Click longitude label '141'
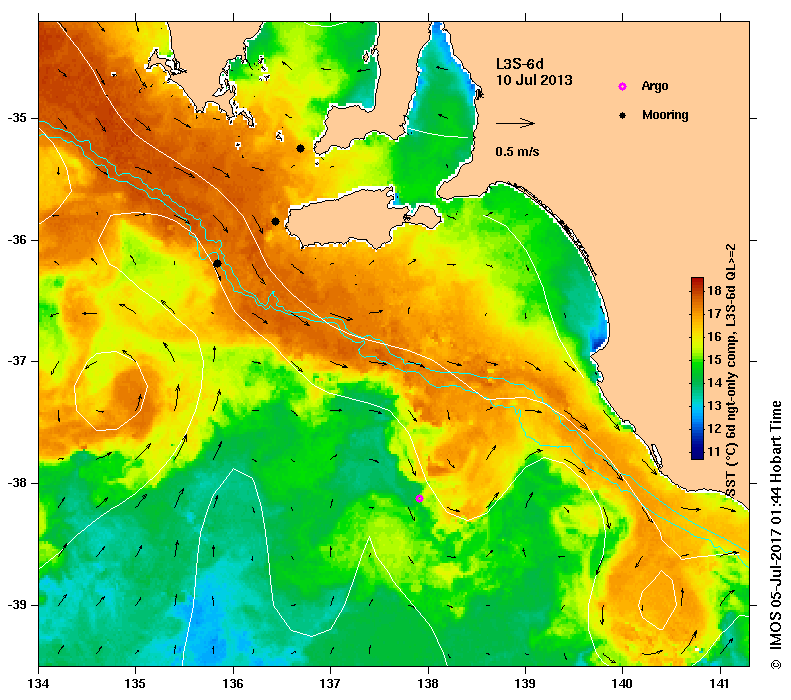The height and width of the screenshot is (700, 791). [720, 684]
